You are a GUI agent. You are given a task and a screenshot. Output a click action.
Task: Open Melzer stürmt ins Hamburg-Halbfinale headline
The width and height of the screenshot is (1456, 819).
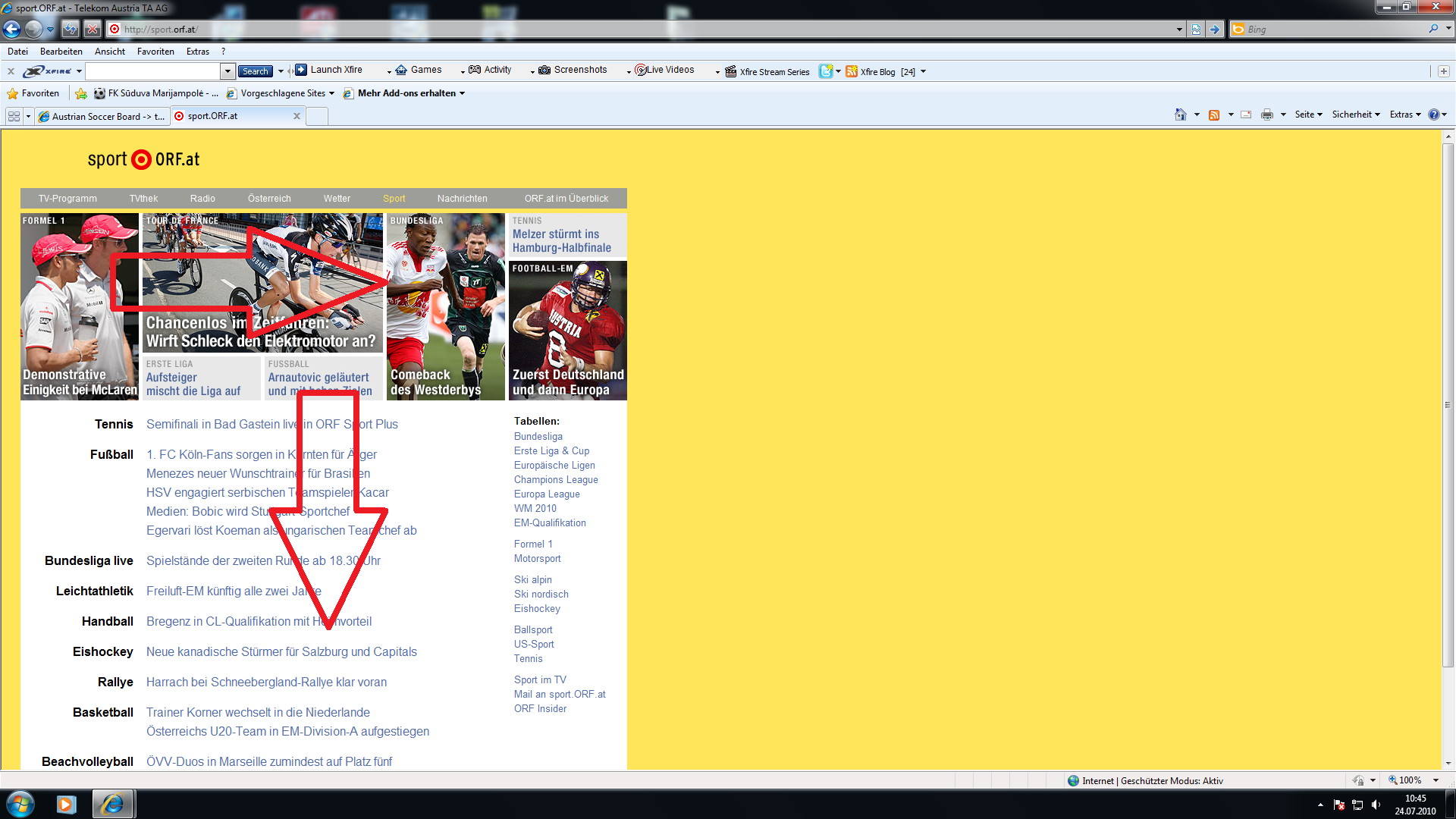coord(562,241)
